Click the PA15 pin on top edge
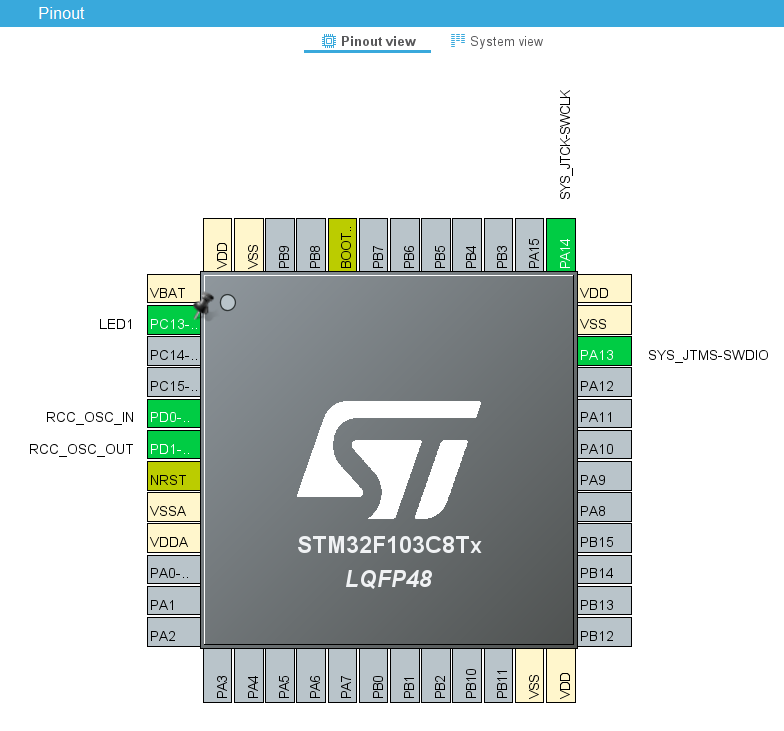 pyautogui.click(x=530, y=245)
